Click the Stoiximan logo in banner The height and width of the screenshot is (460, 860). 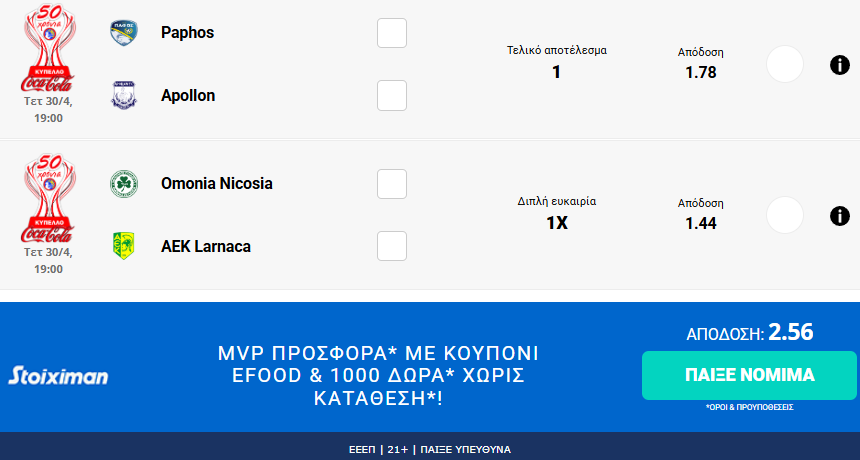58,376
